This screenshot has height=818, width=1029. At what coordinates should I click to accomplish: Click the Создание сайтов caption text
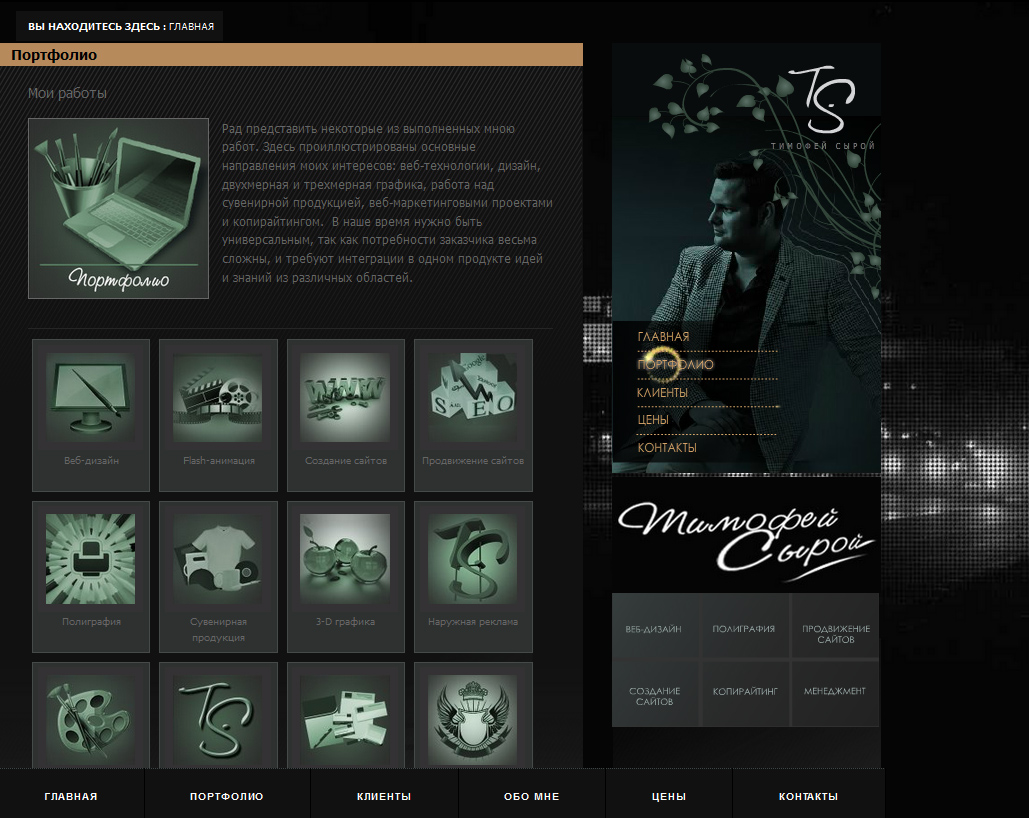pos(346,461)
